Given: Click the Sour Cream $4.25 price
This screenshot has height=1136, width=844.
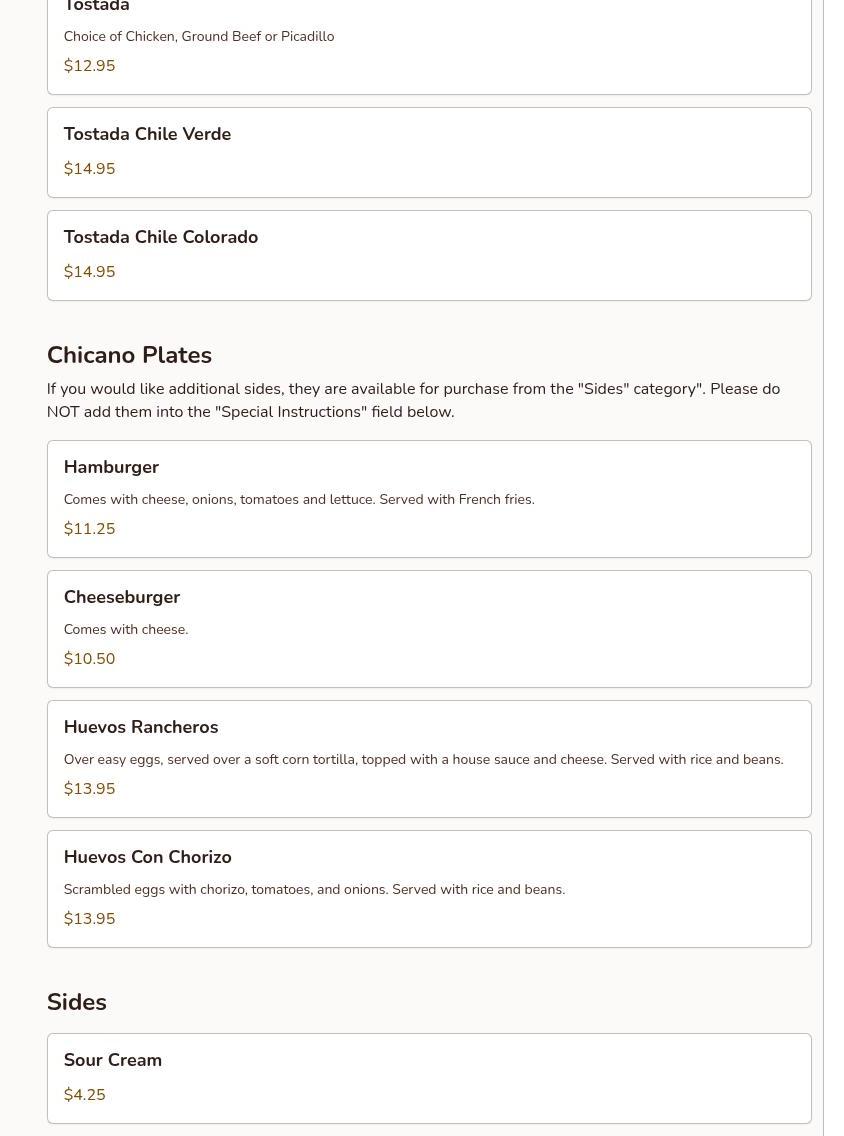Looking at the screenshot, I should [84, 1095].
